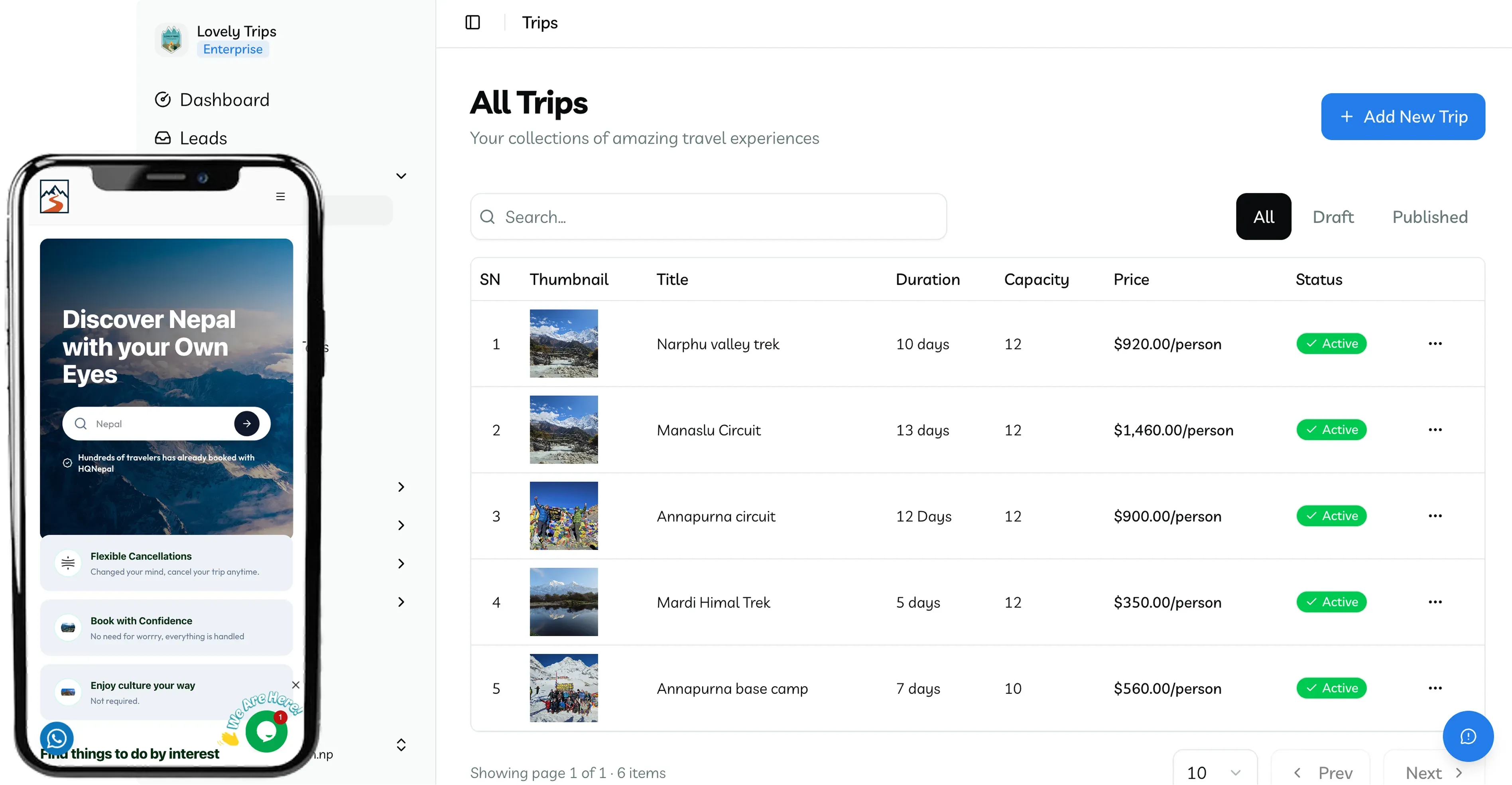This screenshot has height=785, width=1512.
Task: Open the blue support chat bubble
Action: 1468,736
